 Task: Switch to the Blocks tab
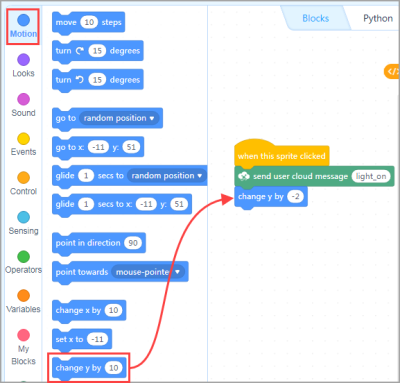(315, 18)
